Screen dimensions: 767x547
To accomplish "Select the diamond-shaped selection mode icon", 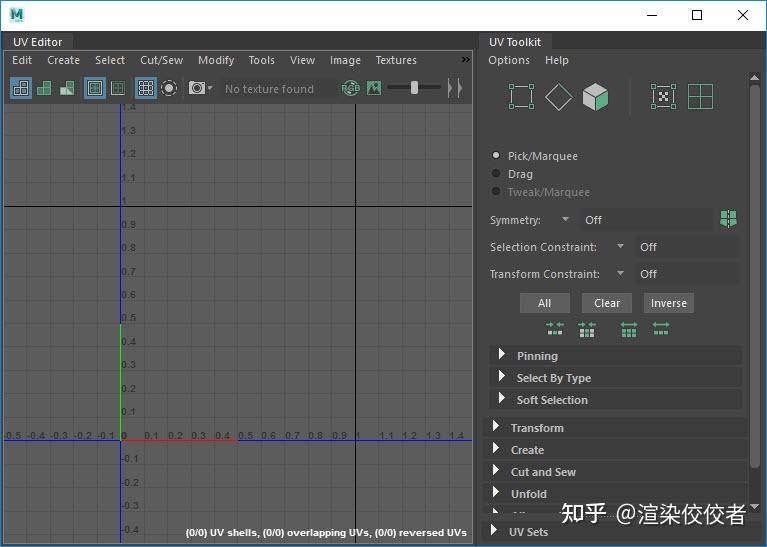I will [559, 96].
